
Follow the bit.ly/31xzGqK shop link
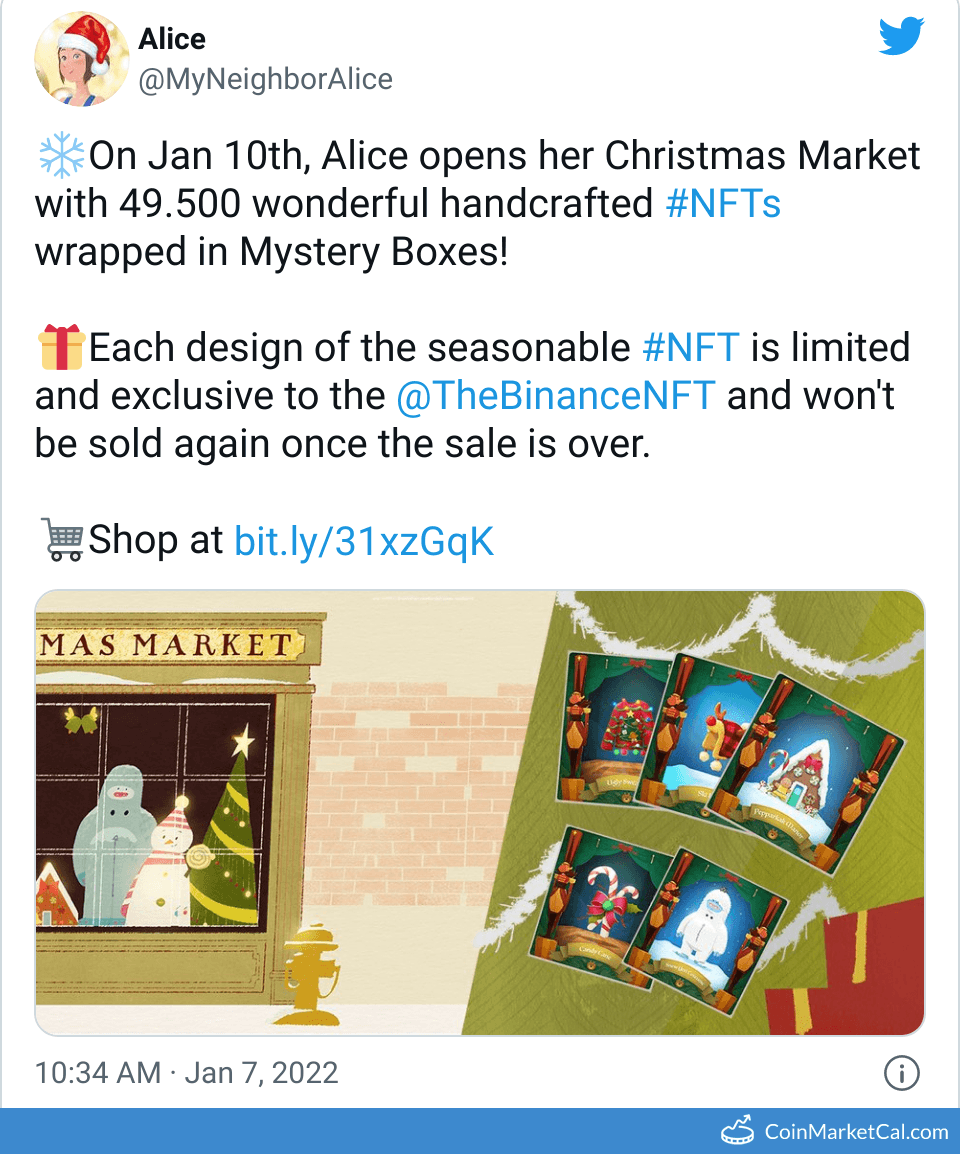tap(364, 542)
